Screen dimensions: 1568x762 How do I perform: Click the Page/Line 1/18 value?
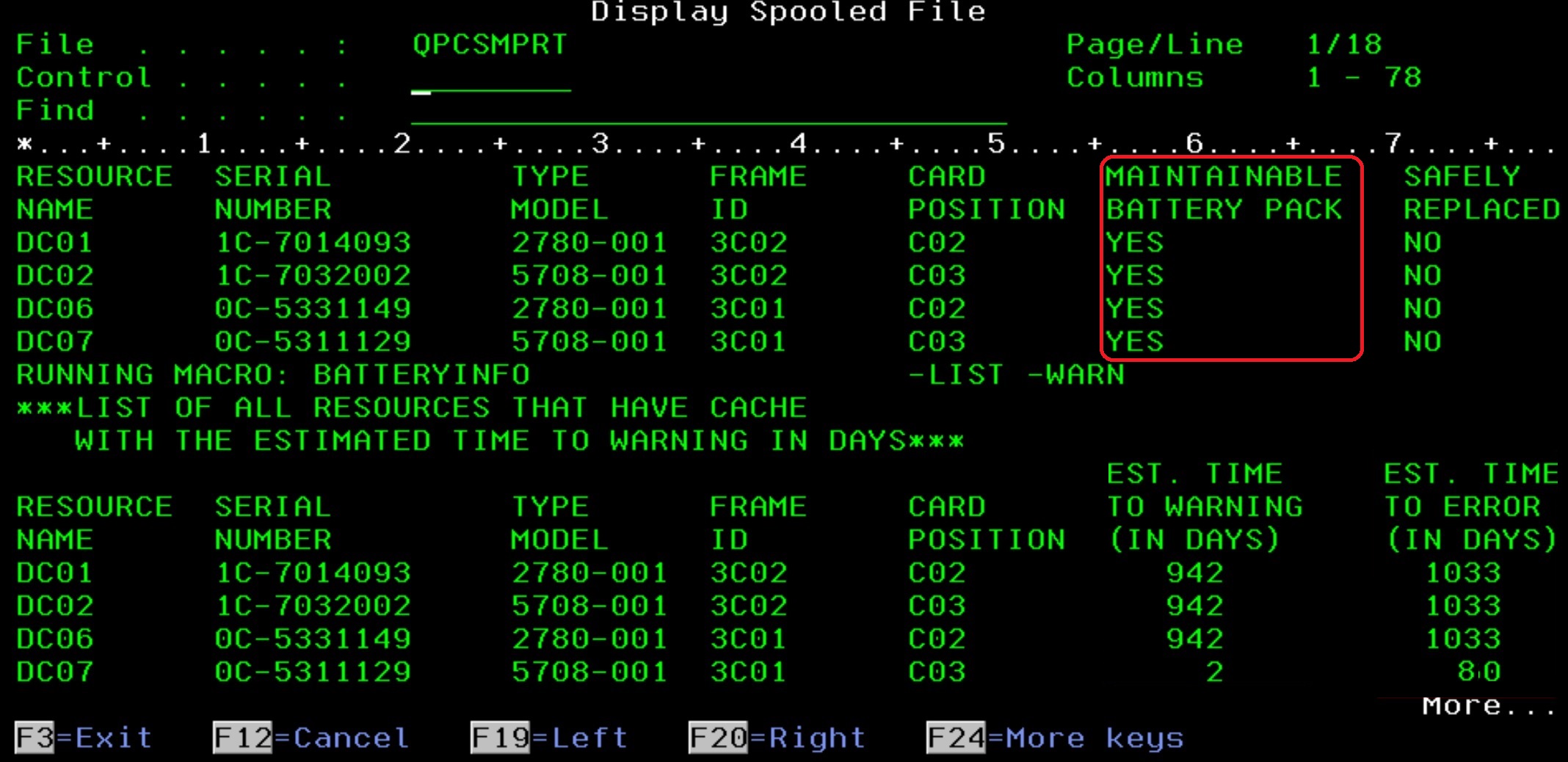tap(1343, 45)
